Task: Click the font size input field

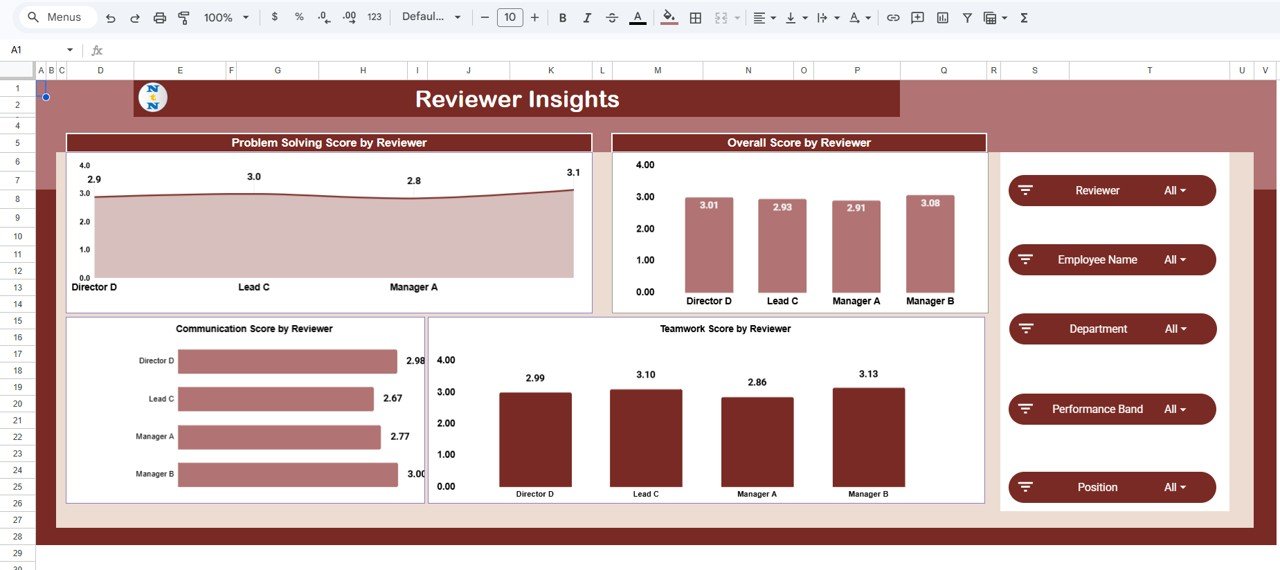Action: tap(510, 18)
